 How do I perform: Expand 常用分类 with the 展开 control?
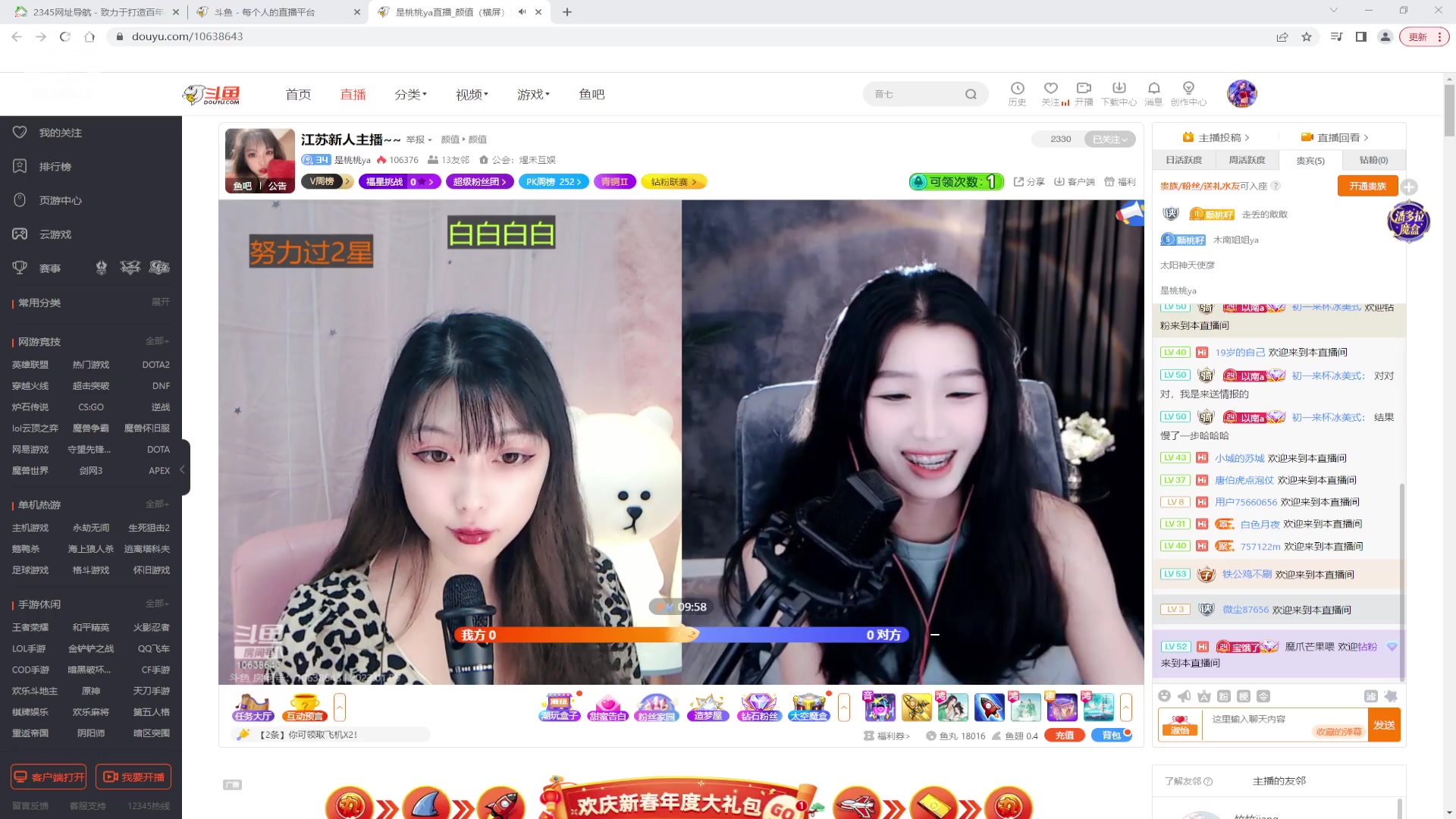tap(158, 302)
